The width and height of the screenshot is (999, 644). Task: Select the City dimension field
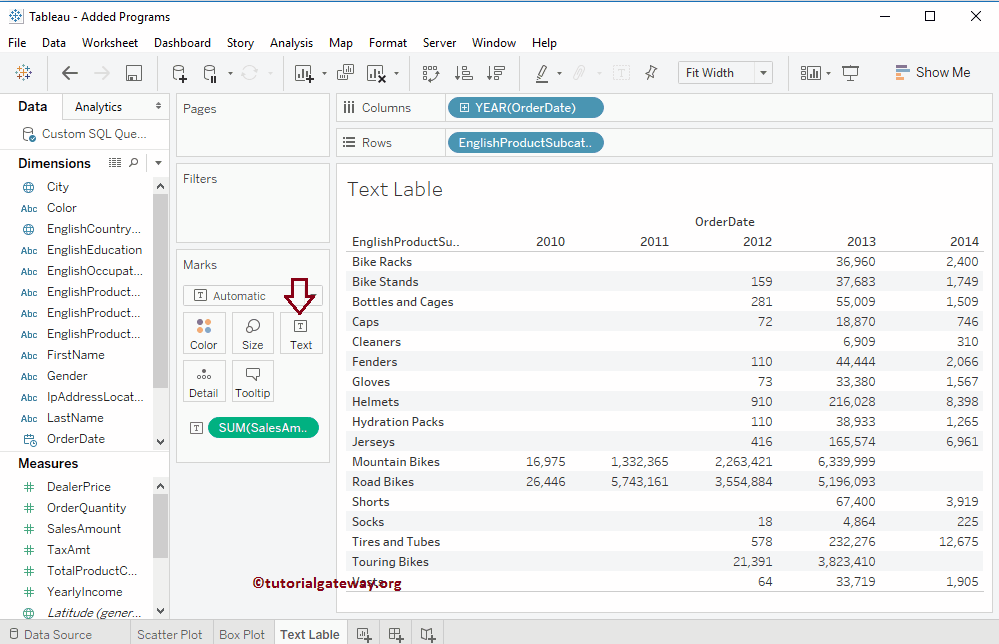57,187
